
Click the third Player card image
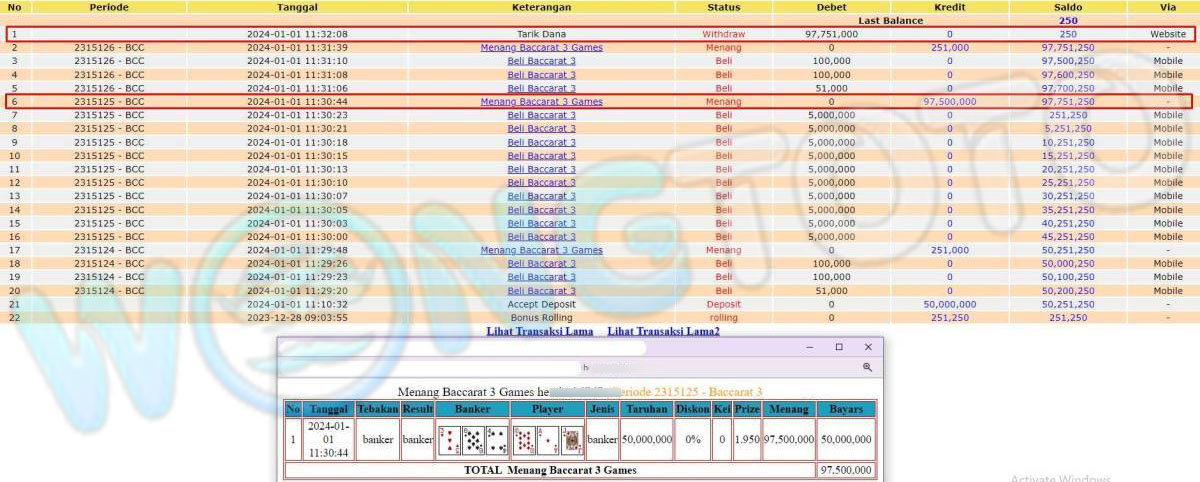point(572,440)
